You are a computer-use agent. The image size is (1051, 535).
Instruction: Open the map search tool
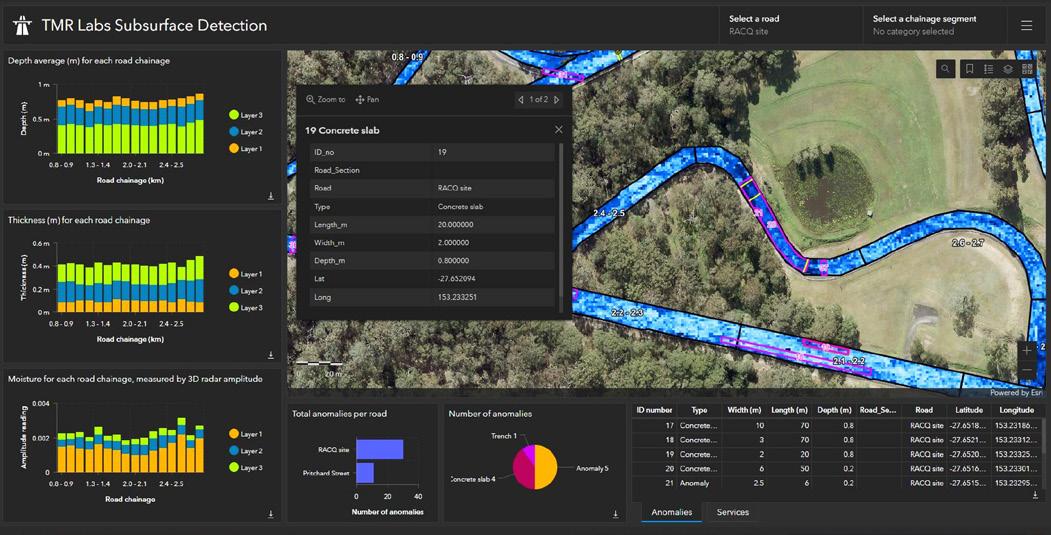[x=945, y=69]
